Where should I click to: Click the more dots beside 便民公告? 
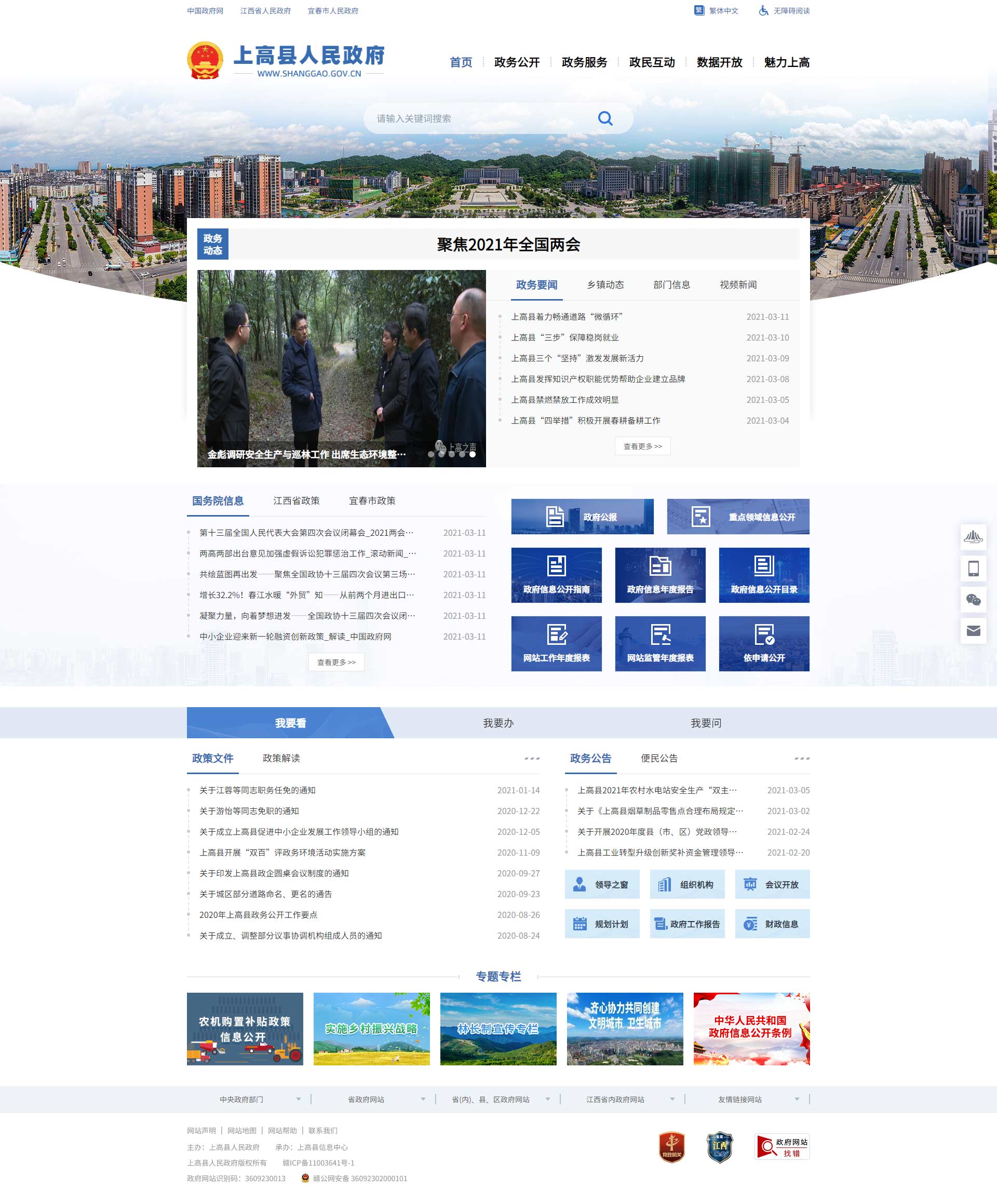click(802, 758)
